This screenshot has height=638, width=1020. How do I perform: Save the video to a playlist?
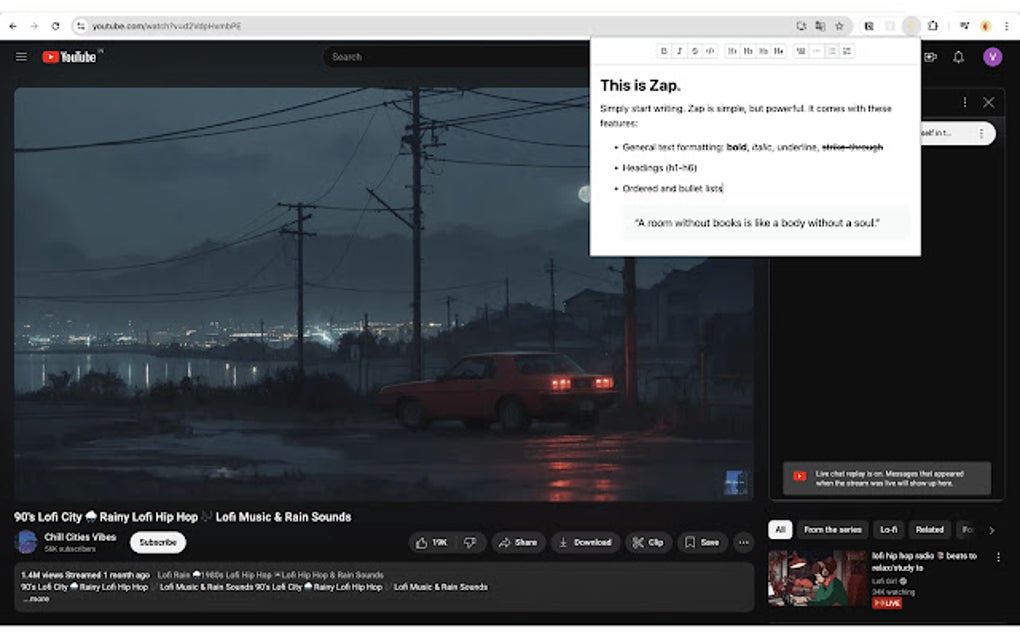click(x=703, y=542)
